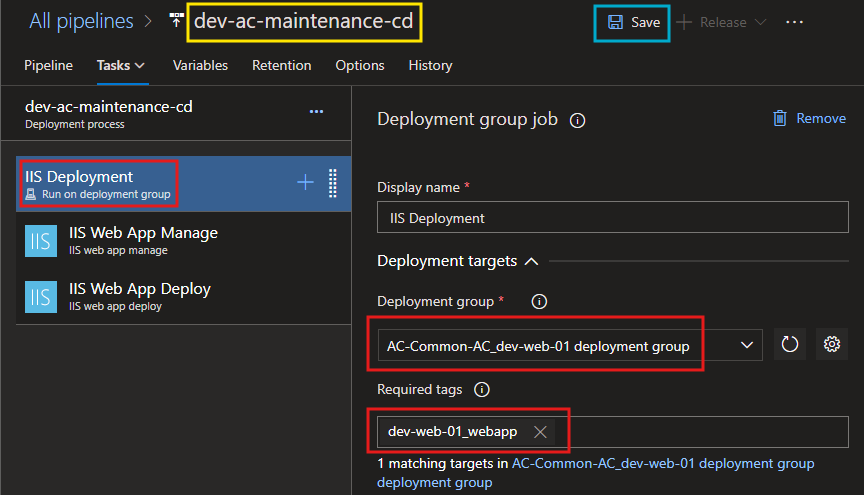
Task: Select the IIS Deployment job
Action: click(183, 184)
